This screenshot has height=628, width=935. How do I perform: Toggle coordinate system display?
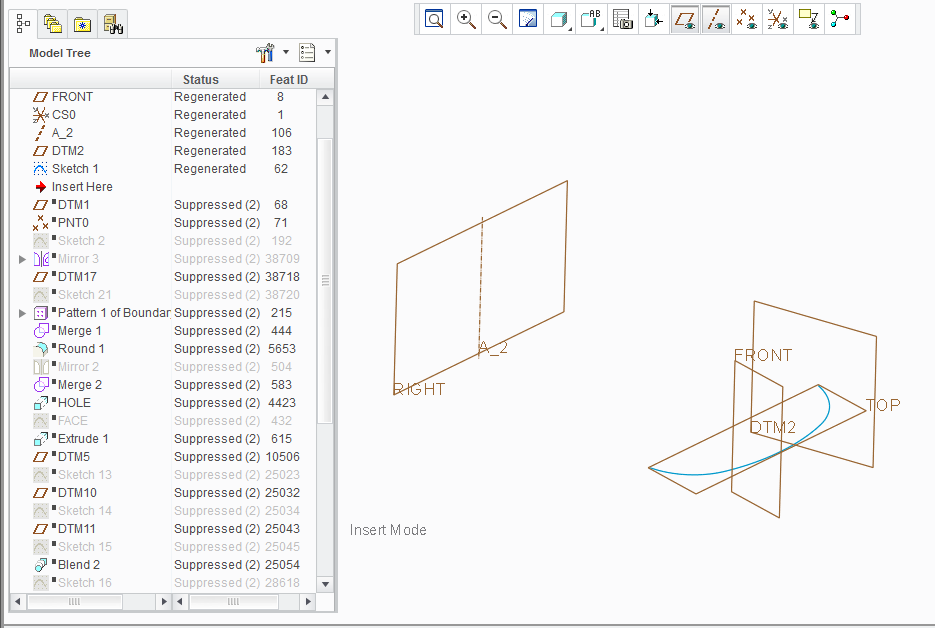point(778,19)
